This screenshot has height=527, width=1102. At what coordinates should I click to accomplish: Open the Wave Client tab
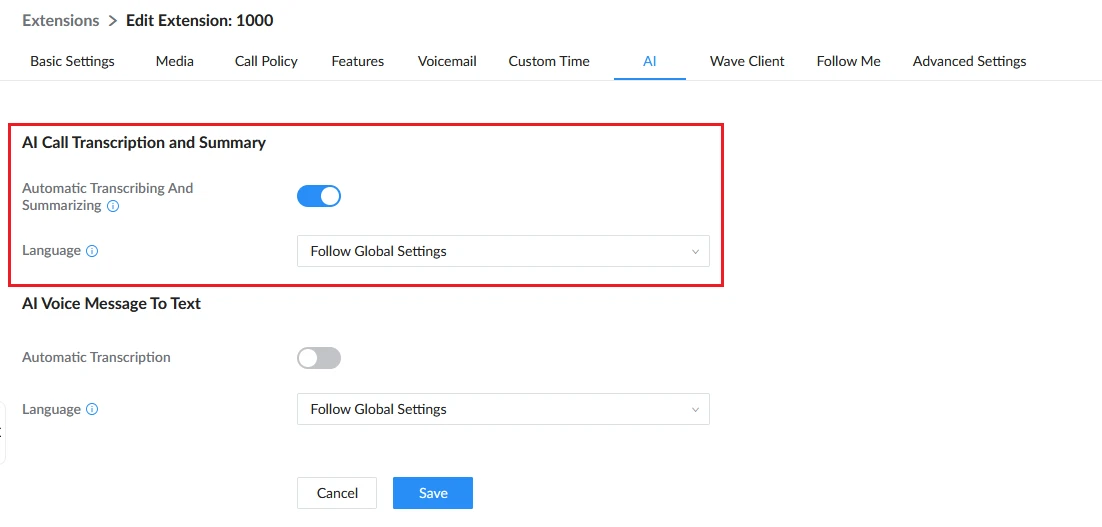tap(747, 61)
